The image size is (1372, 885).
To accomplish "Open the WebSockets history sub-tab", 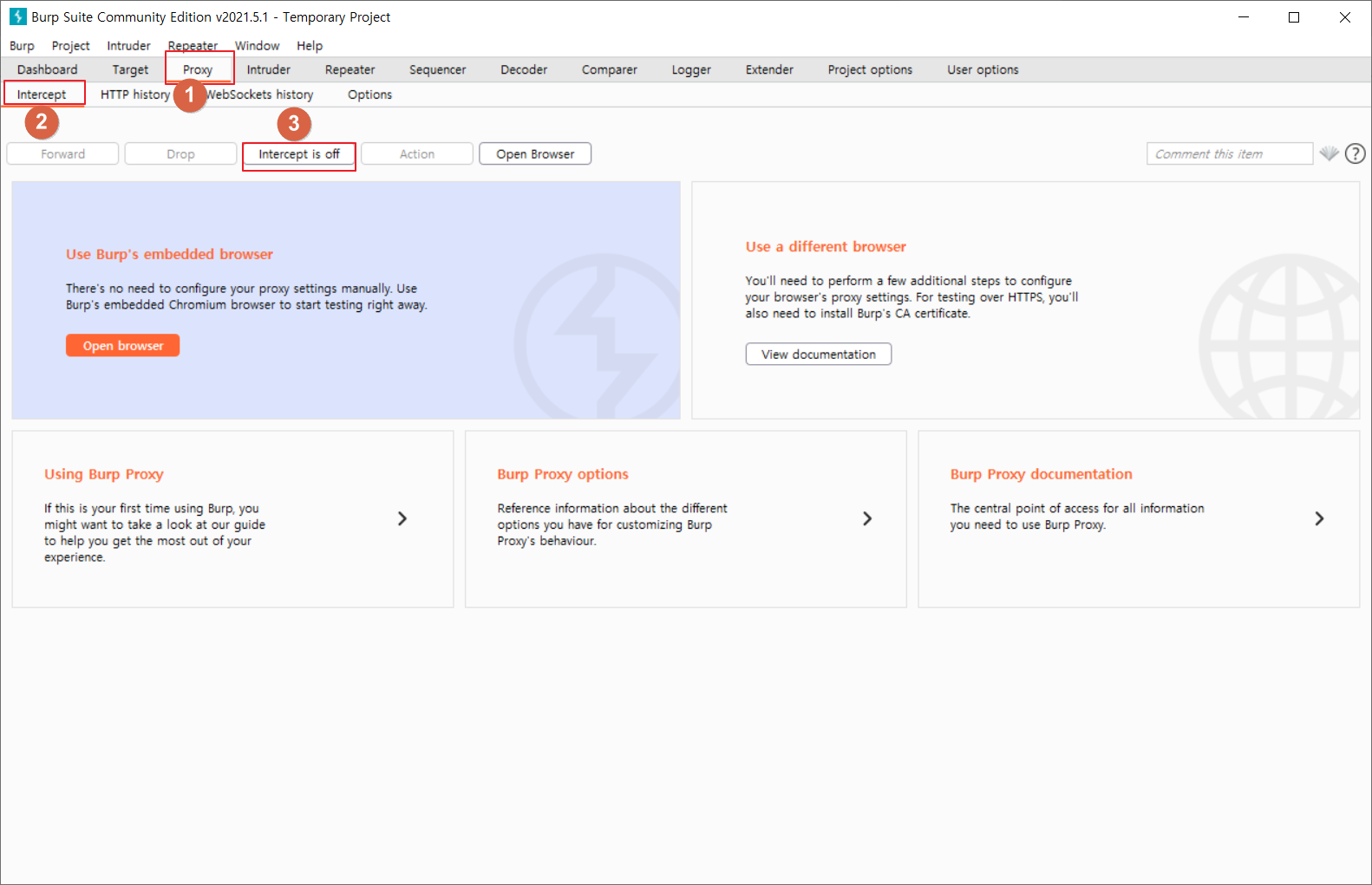I will click(x=259, y=94).
